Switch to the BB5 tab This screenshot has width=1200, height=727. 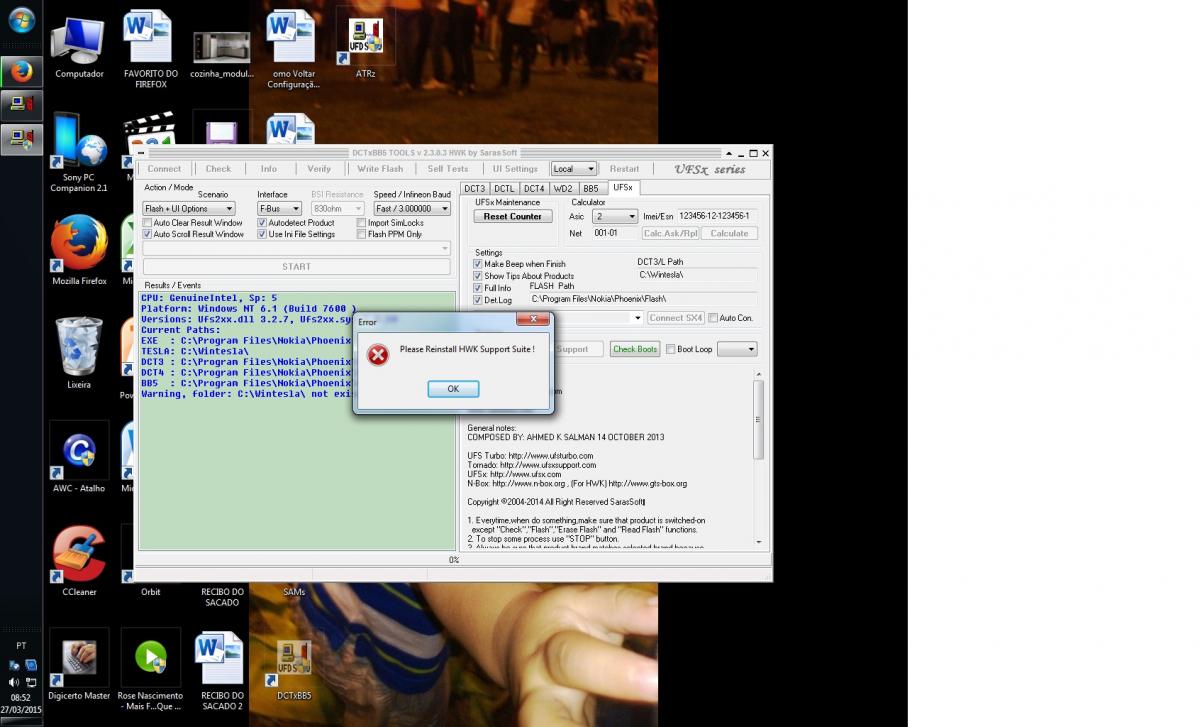(x=591, y=188)
